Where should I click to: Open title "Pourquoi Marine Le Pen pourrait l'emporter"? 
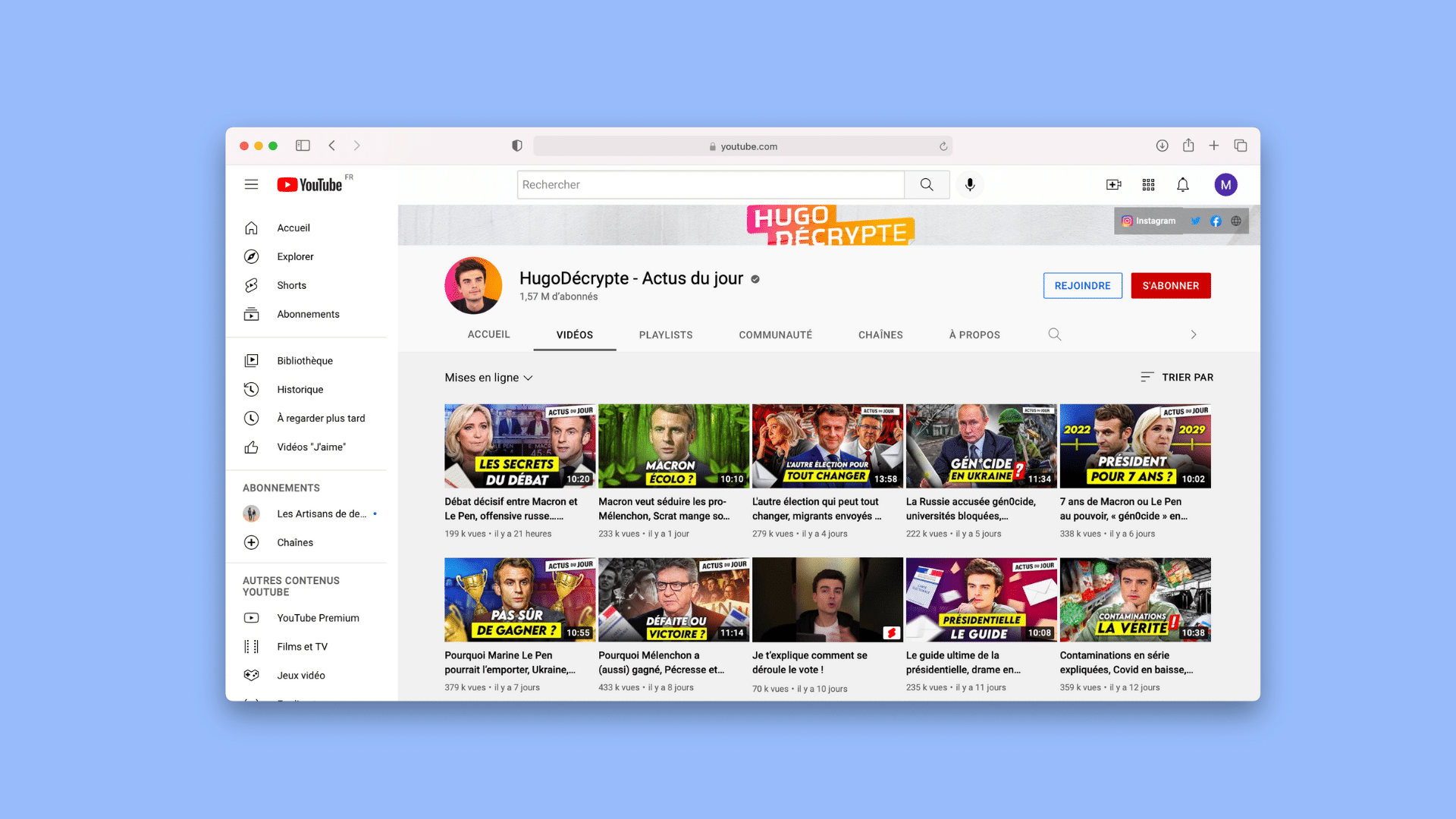click(510, 662)
